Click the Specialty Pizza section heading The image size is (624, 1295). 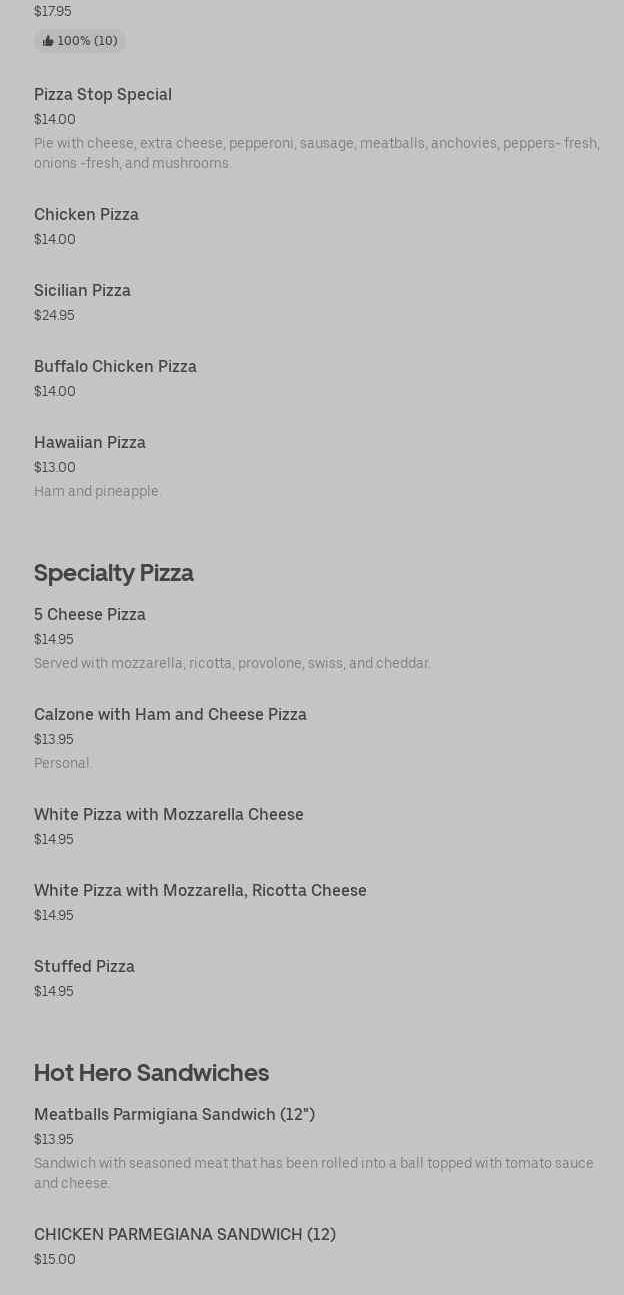tap(114, 573)
